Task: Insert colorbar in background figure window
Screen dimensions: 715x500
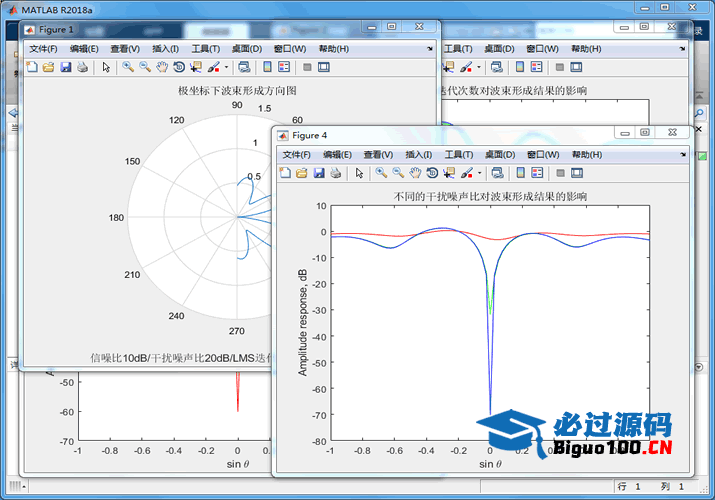Action: pyautogui.click(x=520, y=67)
